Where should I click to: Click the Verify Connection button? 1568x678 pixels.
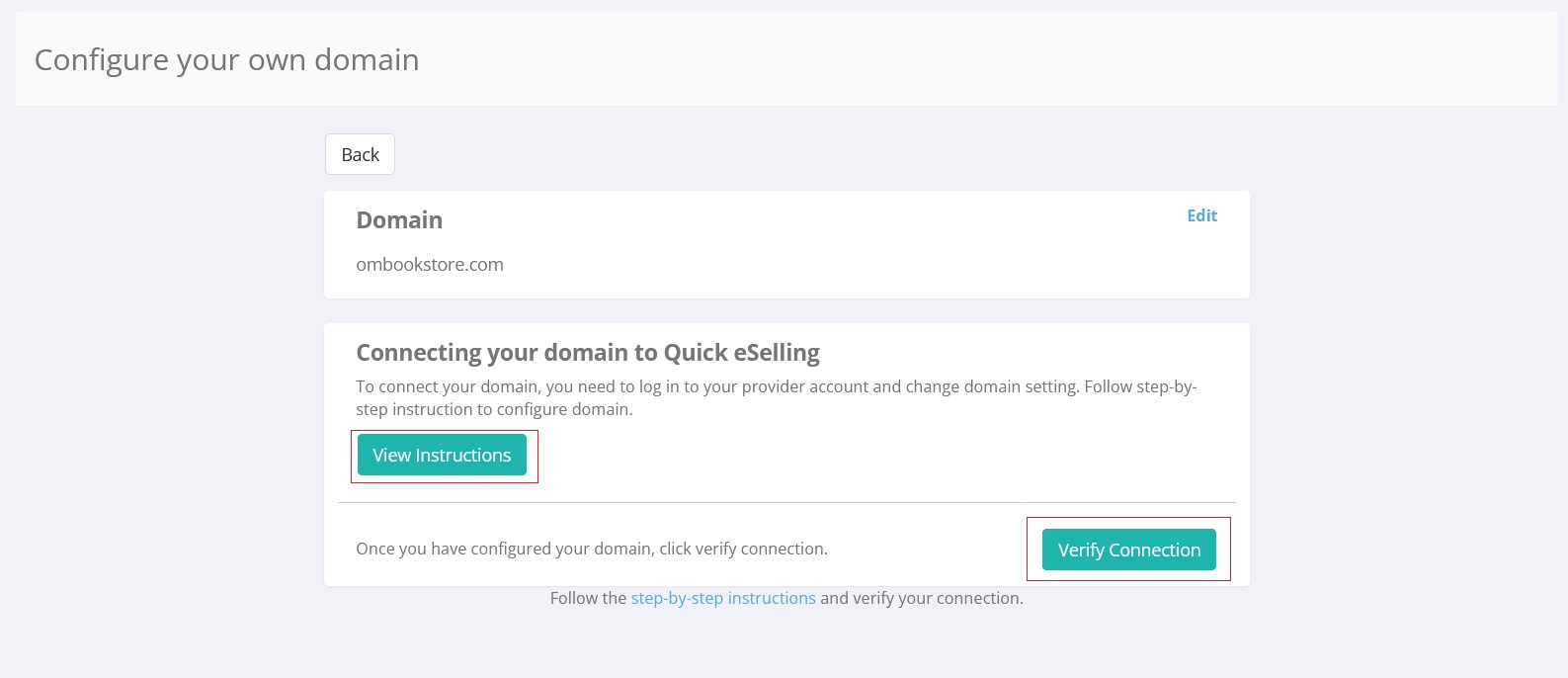coord(1128,550)
